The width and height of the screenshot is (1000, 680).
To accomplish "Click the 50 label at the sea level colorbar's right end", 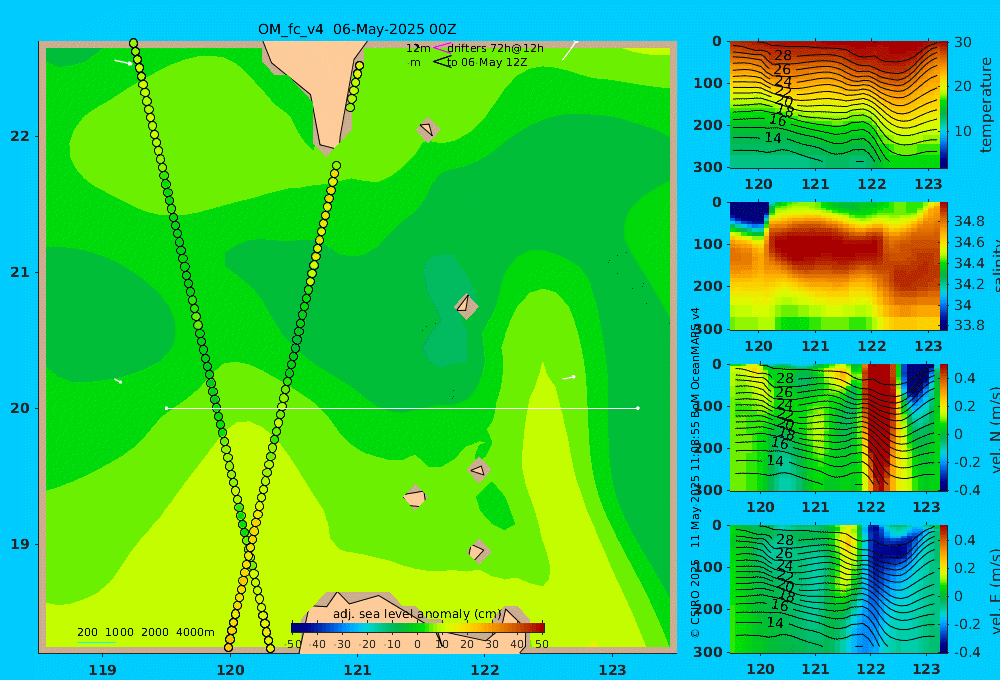I will [541, 644].
